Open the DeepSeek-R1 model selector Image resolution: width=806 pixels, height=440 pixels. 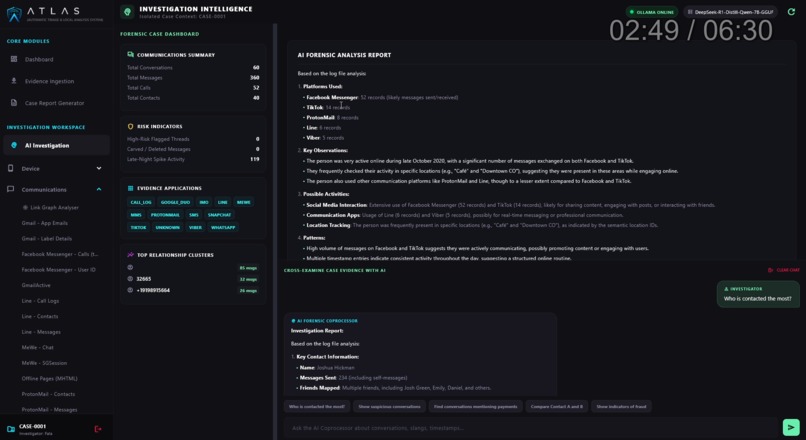(x=730, y=12)
